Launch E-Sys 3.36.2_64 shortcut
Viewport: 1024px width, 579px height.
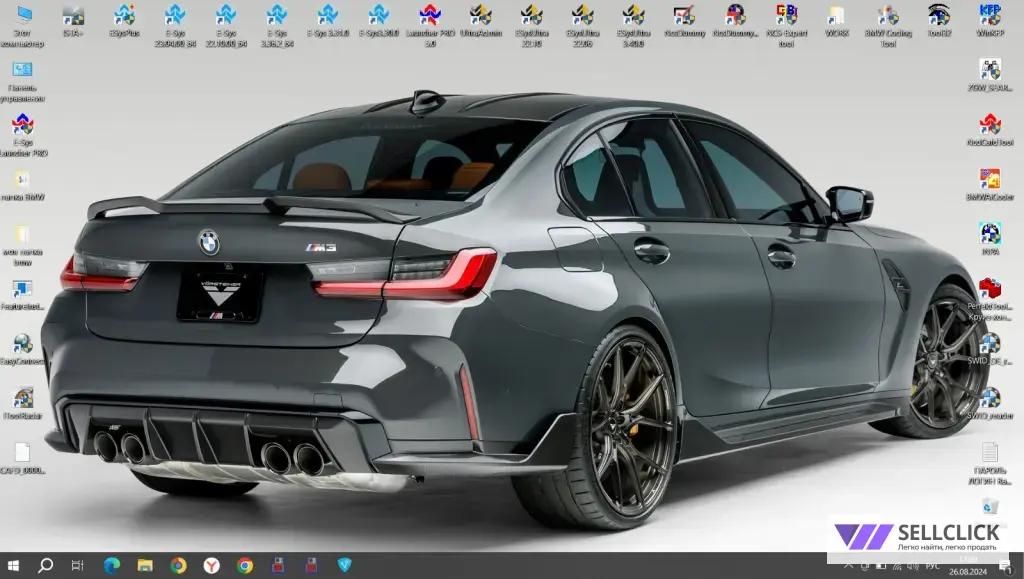[x=277, y=25]
